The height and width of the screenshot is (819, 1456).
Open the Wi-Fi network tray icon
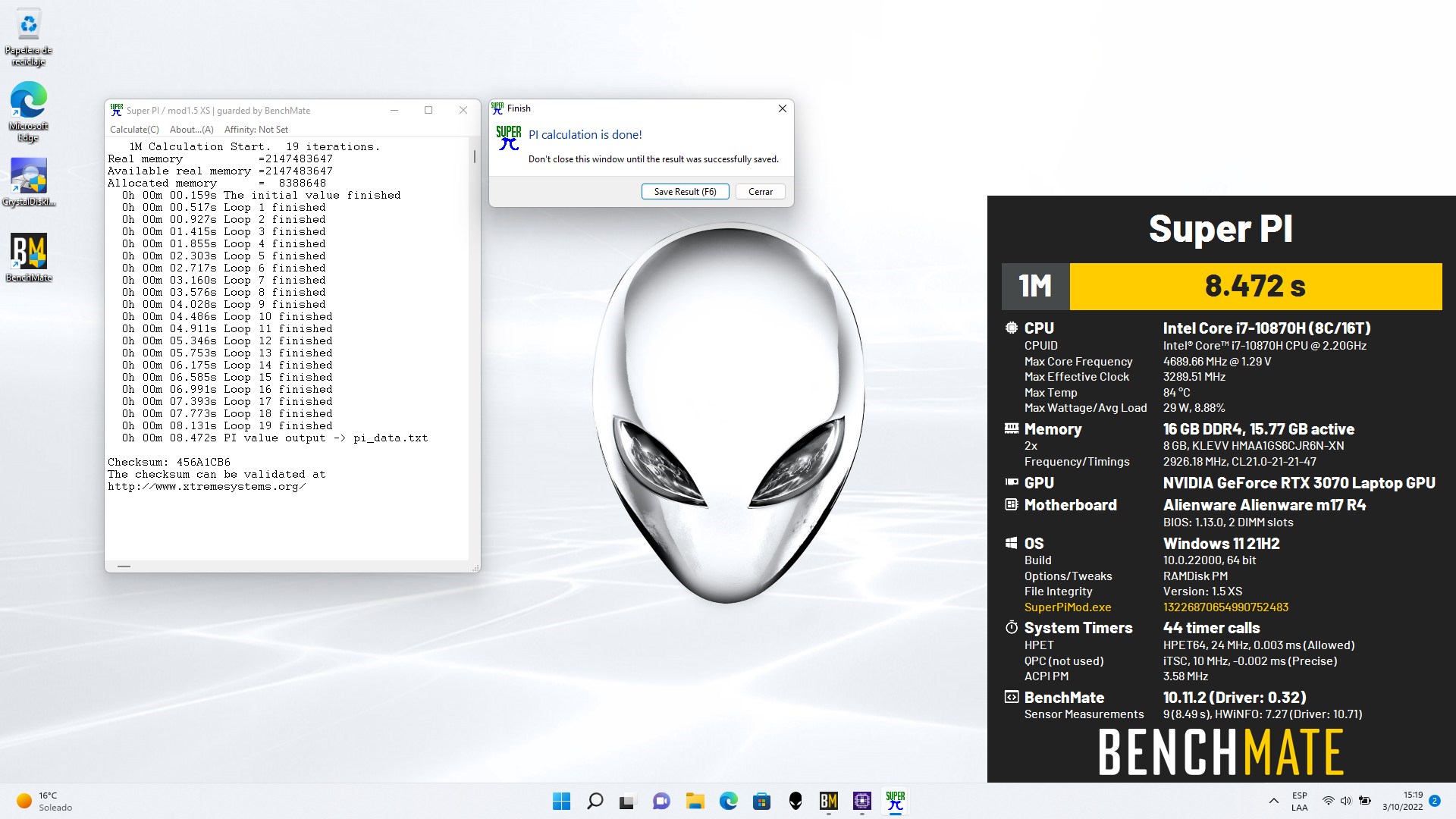(1328, 801)
